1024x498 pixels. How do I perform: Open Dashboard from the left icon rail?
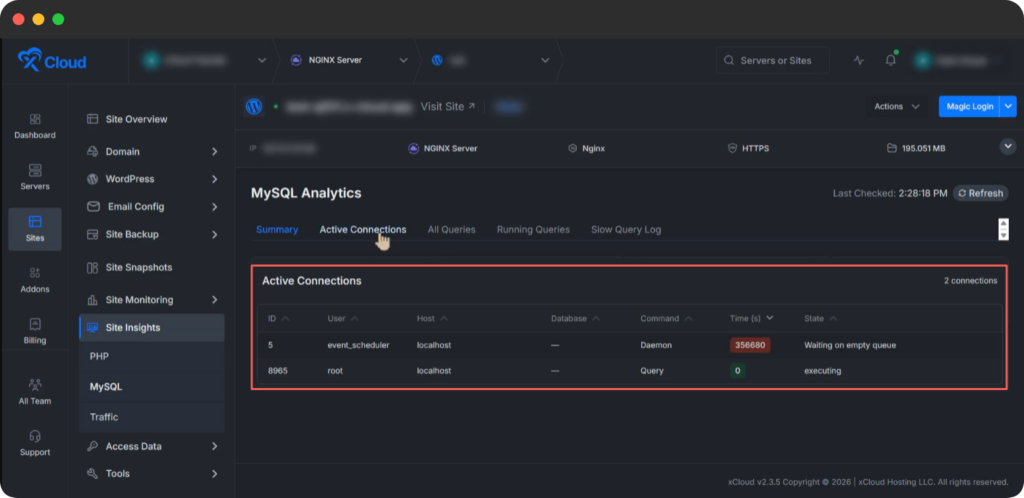[x=35, y=125]
